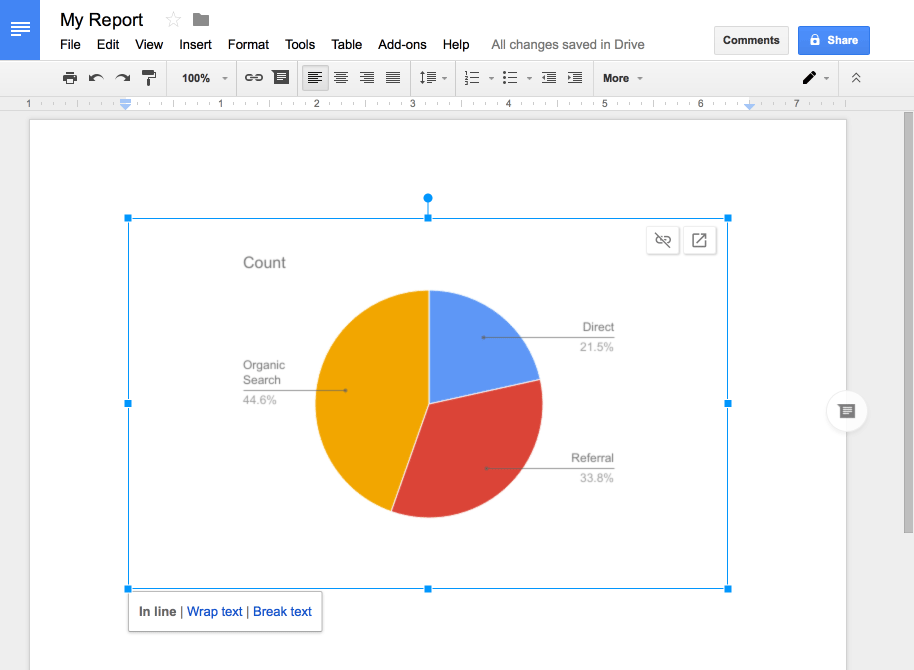Expand the editing mode dropdown arrow
This screenshot has width=914, height=670.
pos(827,78)
